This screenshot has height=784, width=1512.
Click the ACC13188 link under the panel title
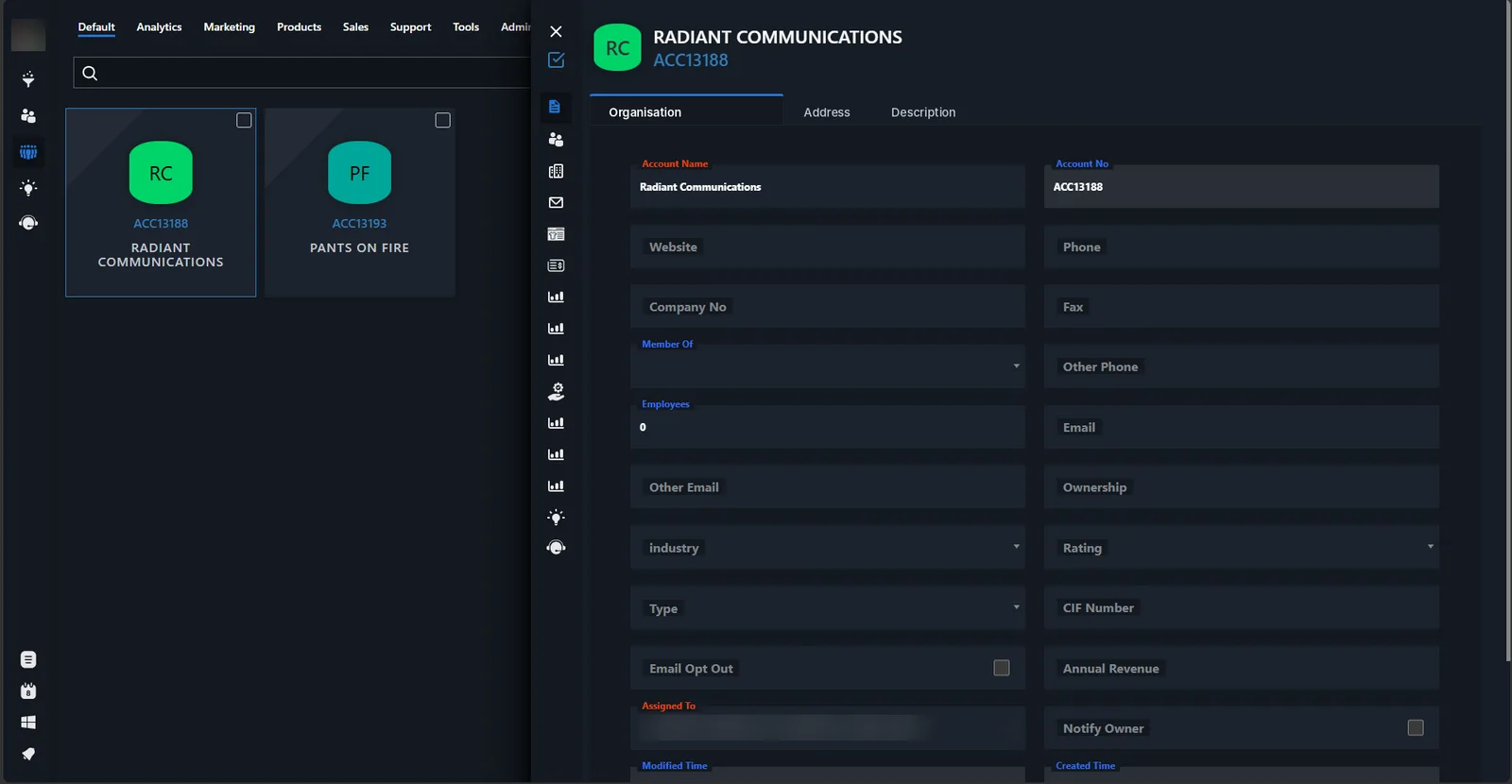point(691,60)
